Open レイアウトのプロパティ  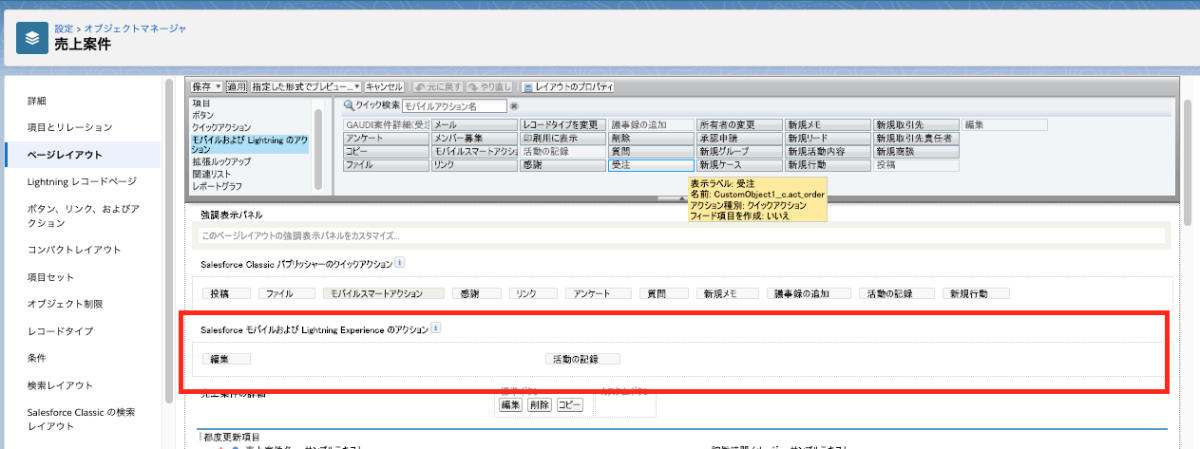click(x=567, y=87)
